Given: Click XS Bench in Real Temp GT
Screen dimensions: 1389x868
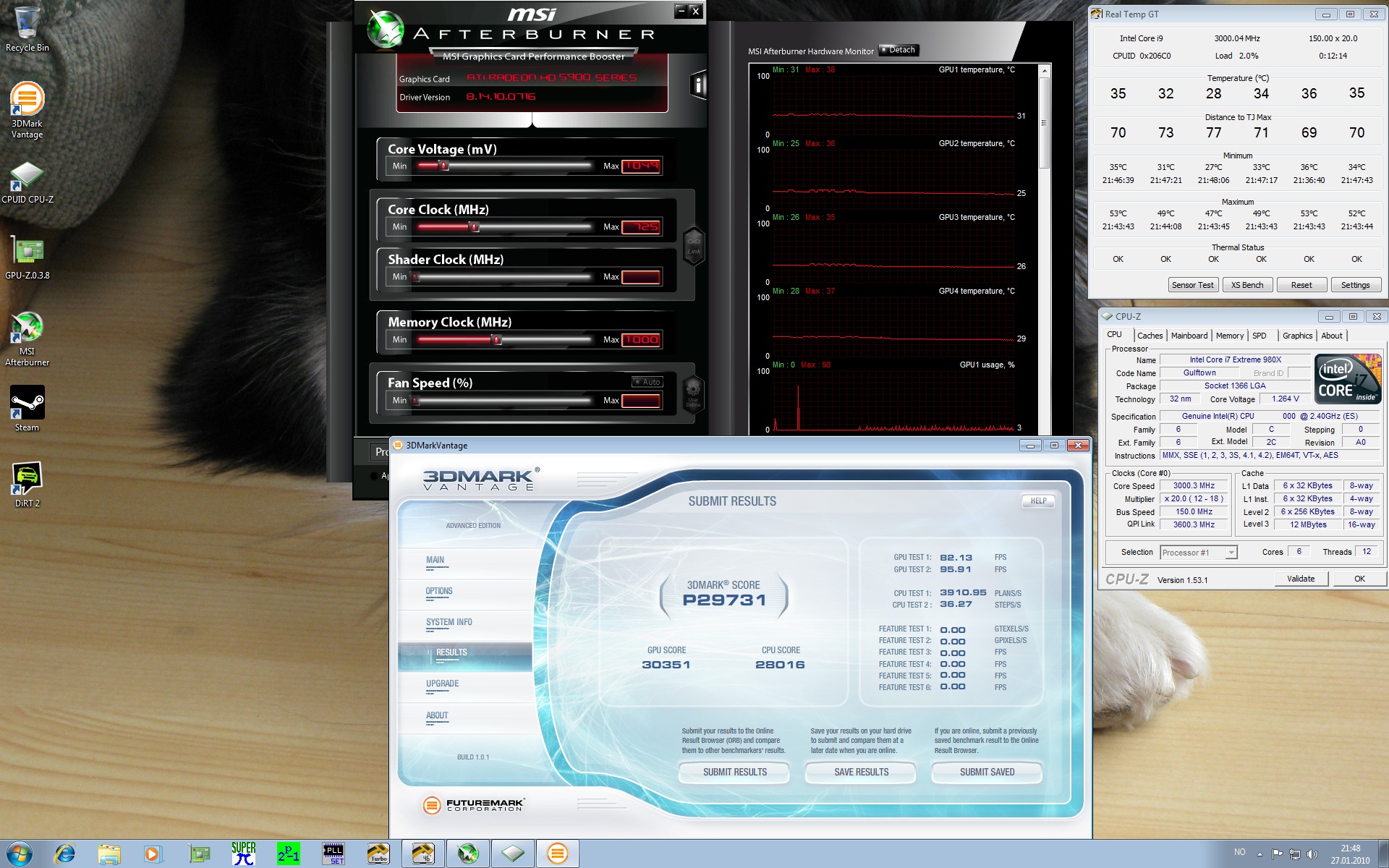Looking at the screenshot, I should pyautogui.click(x=1247, y=285).
